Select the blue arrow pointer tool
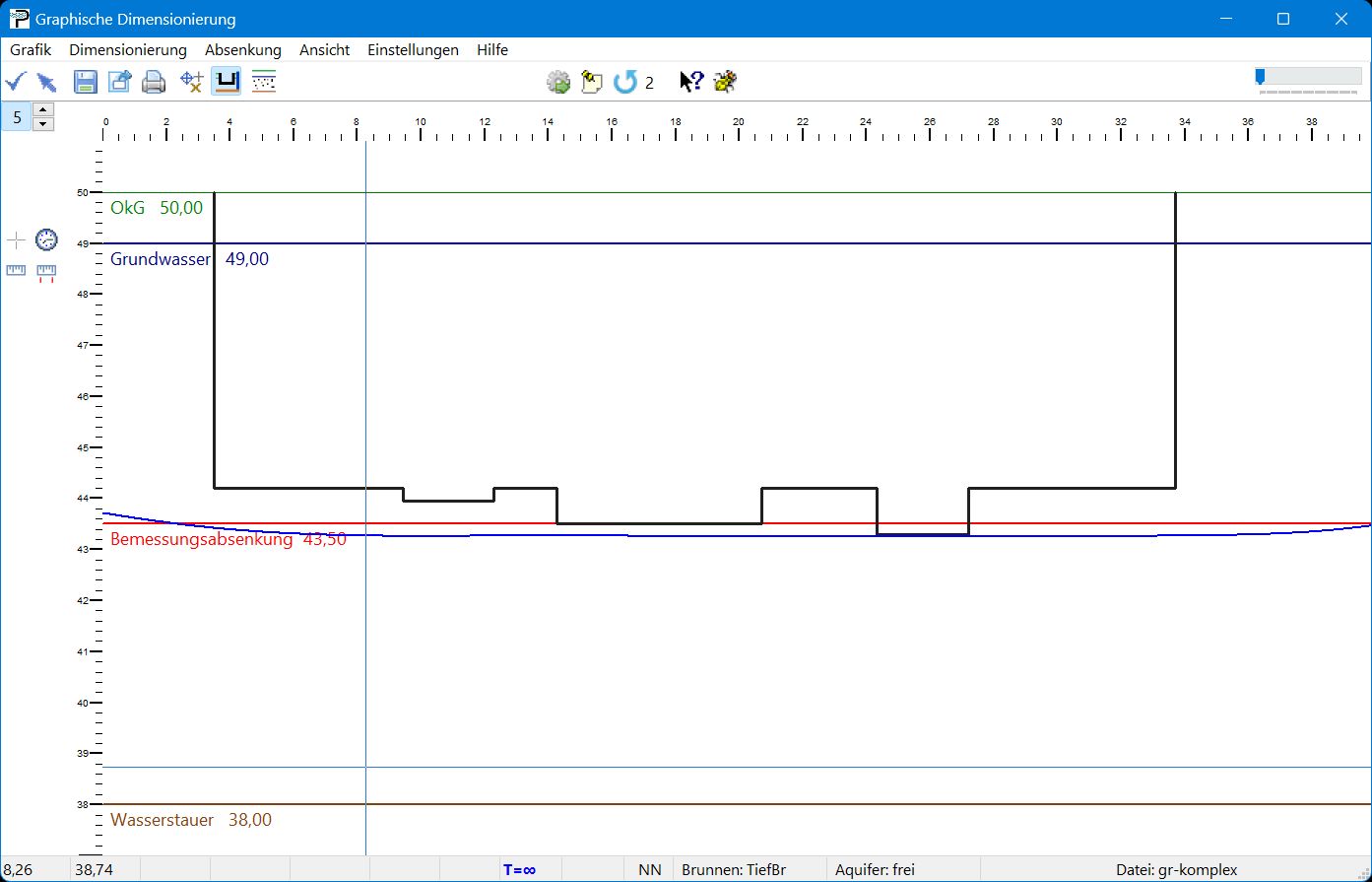1372x882 pixels. click(45, 82)
